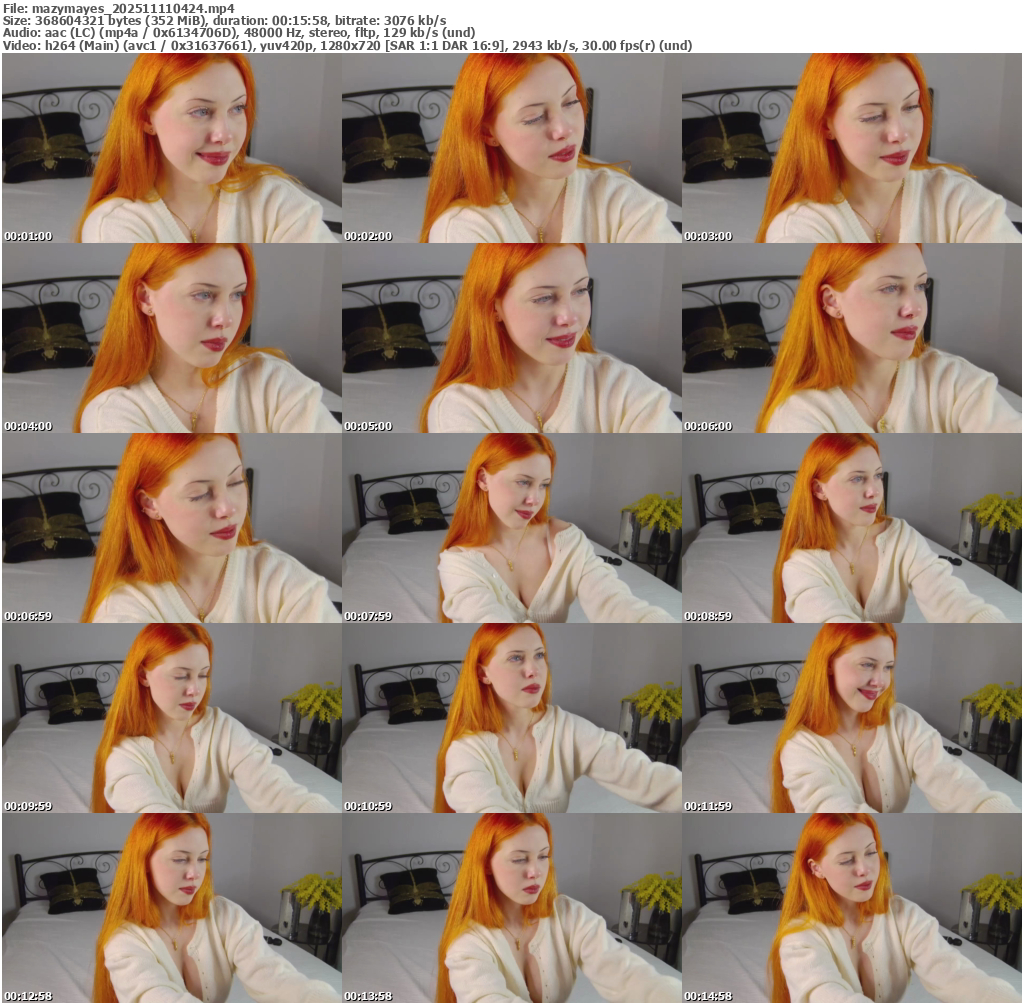Select the thumbnail timestamped 00:01:00
Viewport: 1024px width, 1003px height.
pos(172,148)
